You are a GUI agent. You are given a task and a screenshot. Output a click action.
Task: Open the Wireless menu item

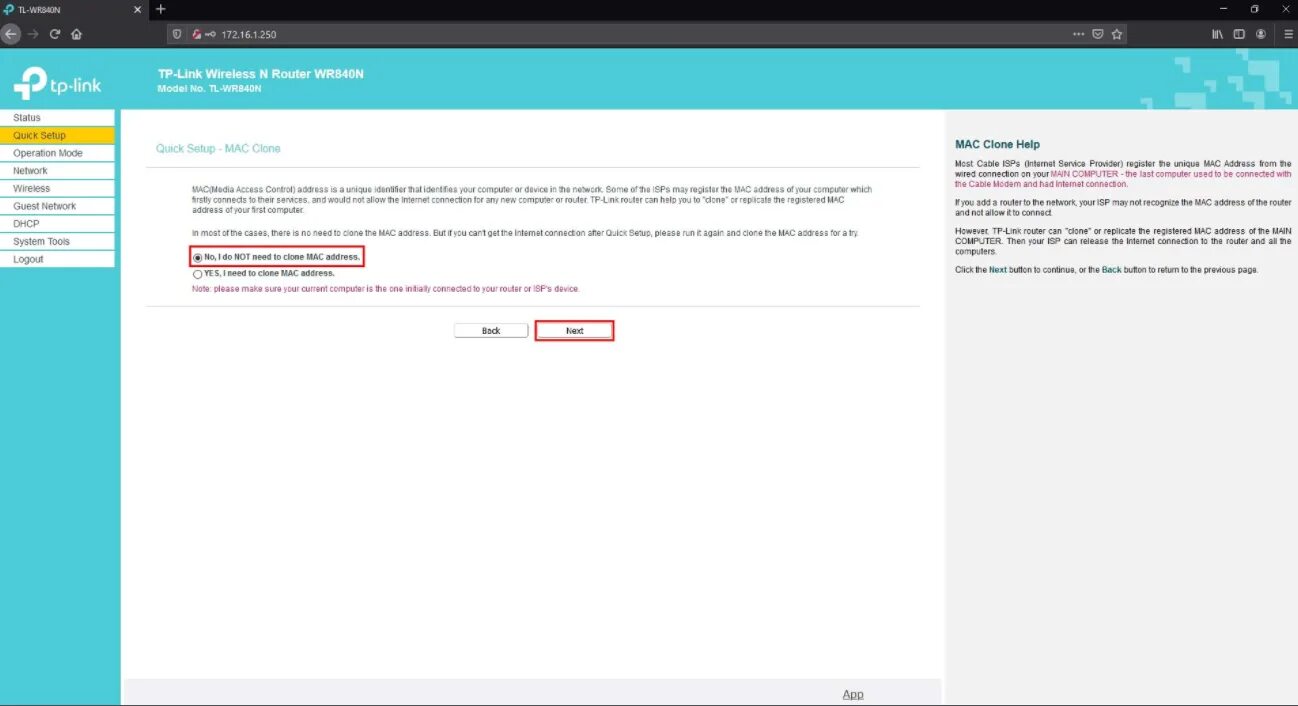tap(57, 188)
